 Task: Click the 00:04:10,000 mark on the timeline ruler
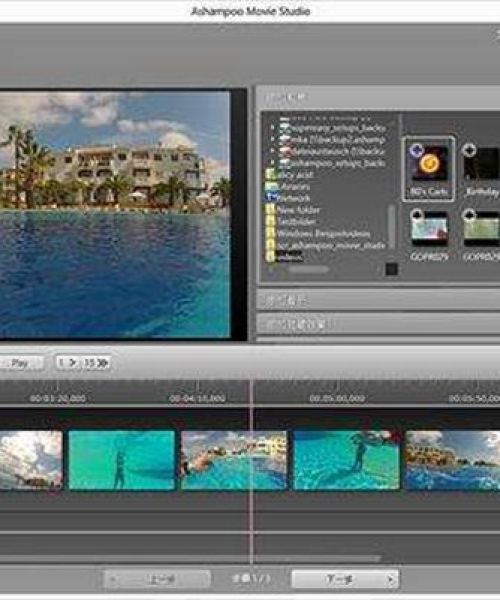pos(197,398)
